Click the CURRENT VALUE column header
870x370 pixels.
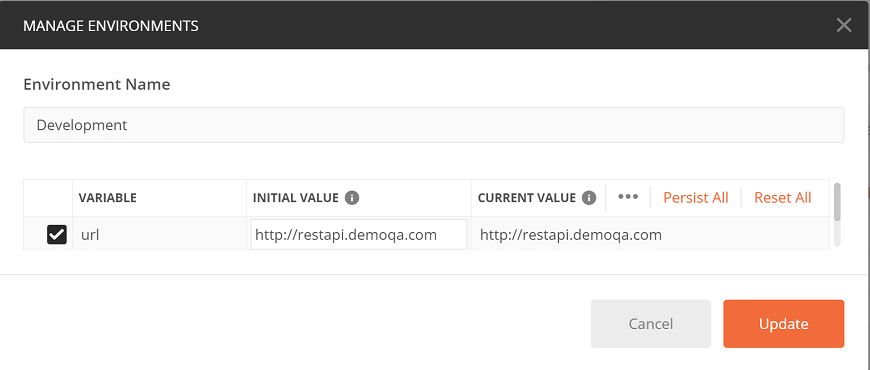(x=527, y=197)
